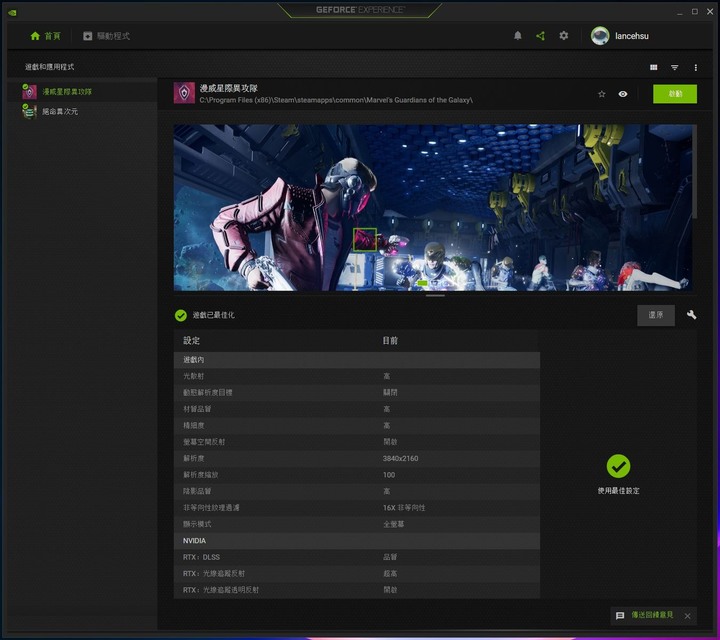Click the 100 resolution scale value
This screenshot has height=640, width=720.
[x=389, y=475]
